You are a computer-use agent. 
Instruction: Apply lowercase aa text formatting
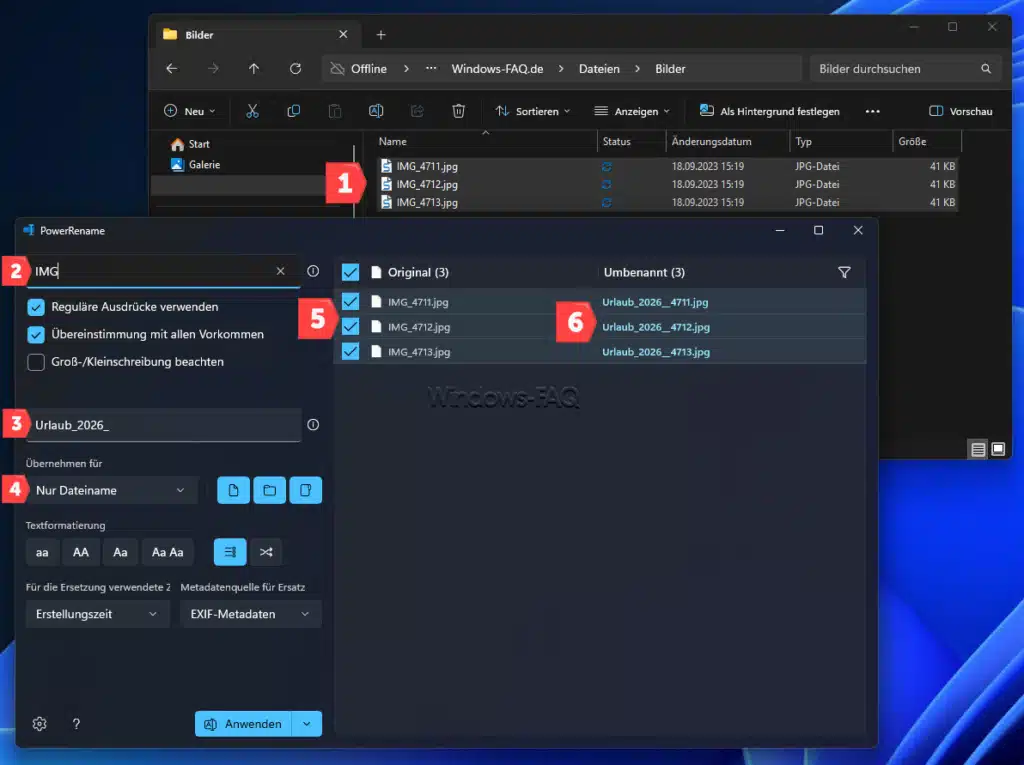tap(42, 552)
